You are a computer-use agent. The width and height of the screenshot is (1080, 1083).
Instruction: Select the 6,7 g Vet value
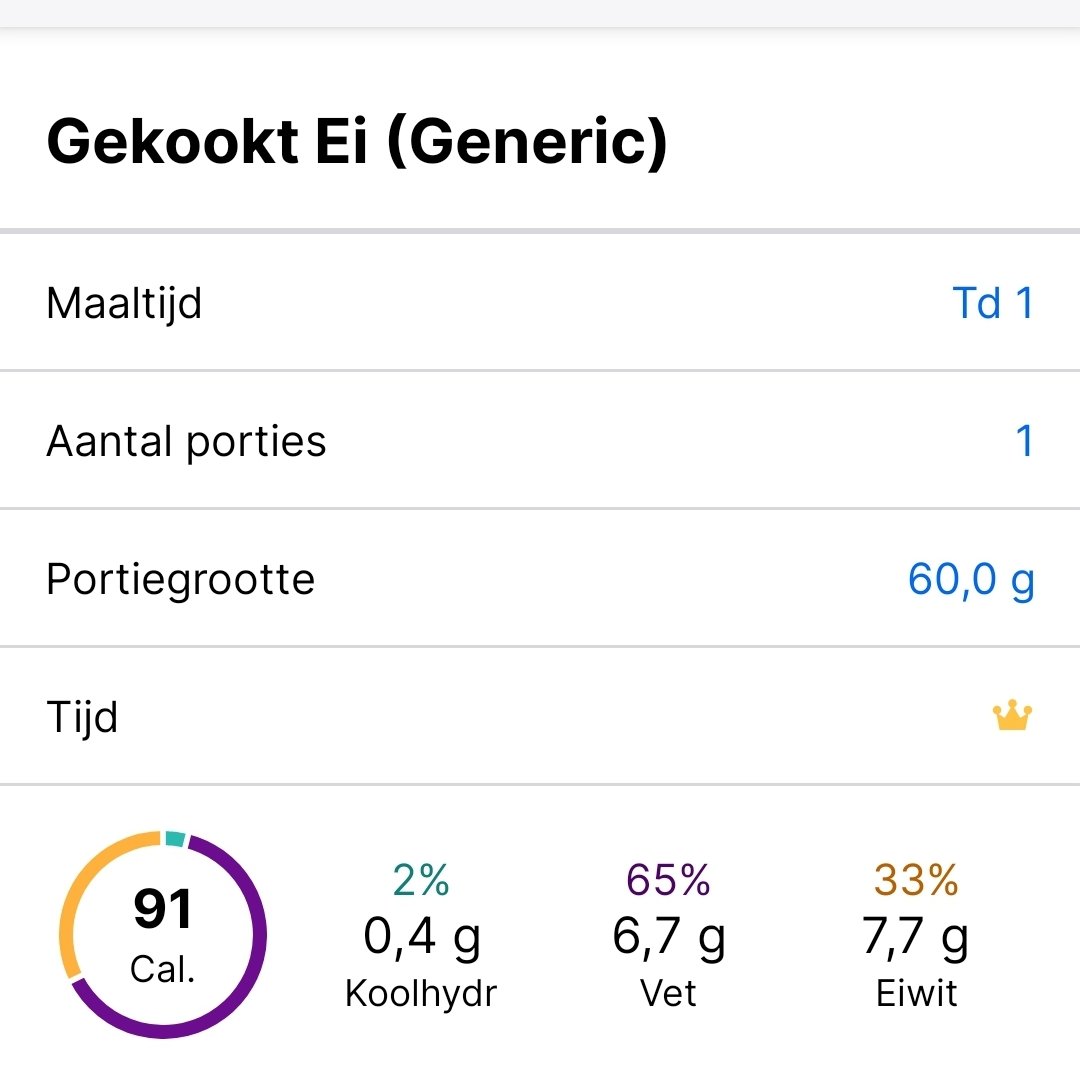pyautogui.click(x=668, y=937)
